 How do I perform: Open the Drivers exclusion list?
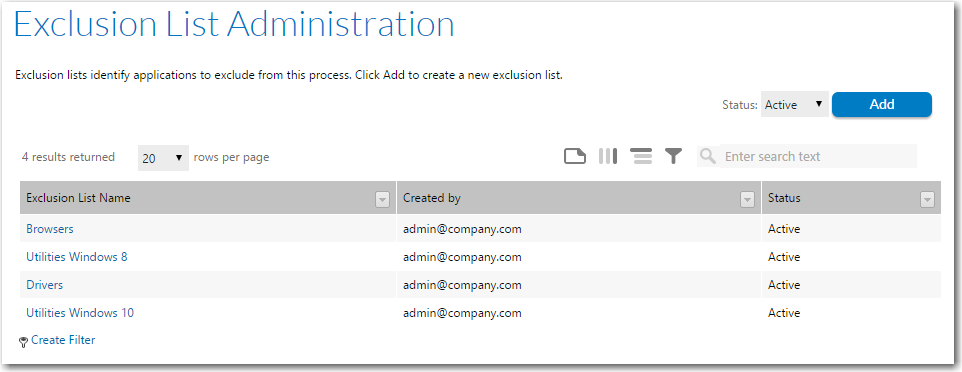pos(44,285)
